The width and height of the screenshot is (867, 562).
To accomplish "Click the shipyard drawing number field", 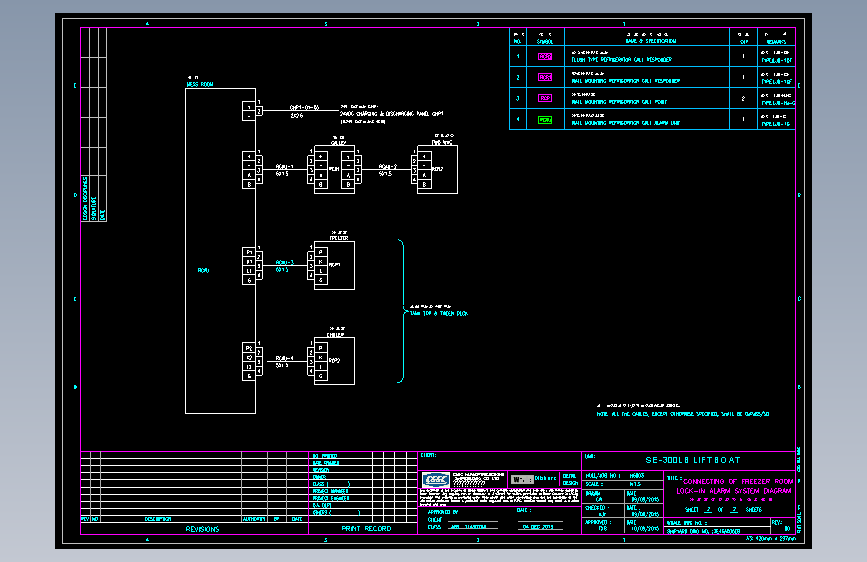I will [x=717, y=531].
